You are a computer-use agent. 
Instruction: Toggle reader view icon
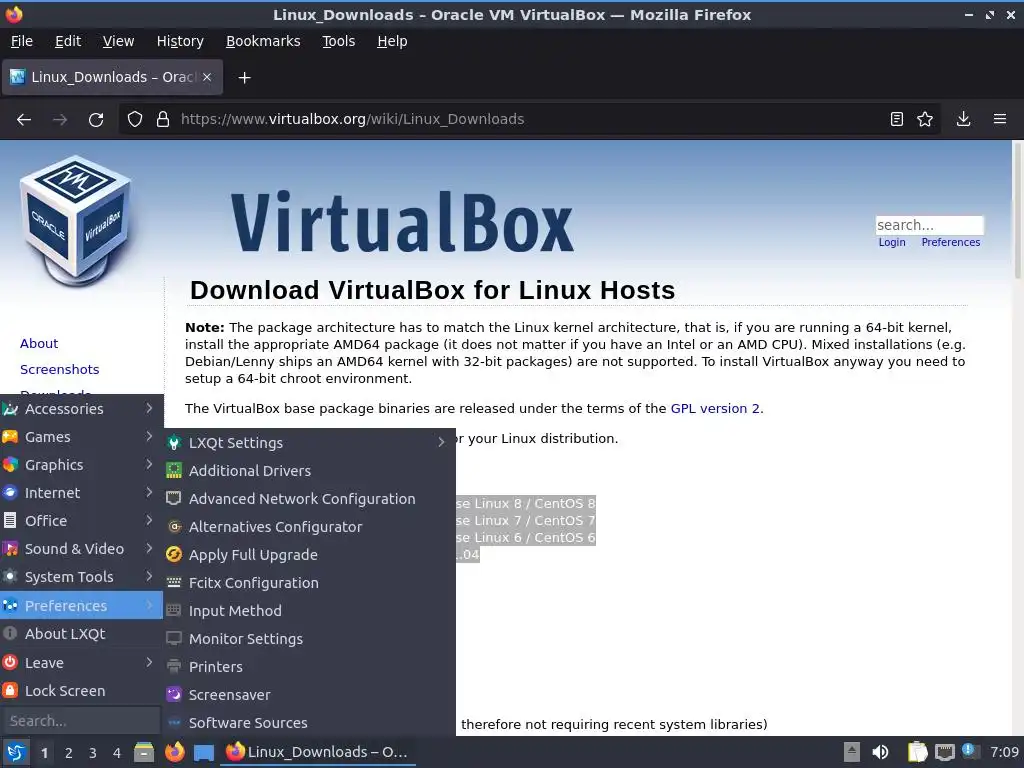coord(897,119)
